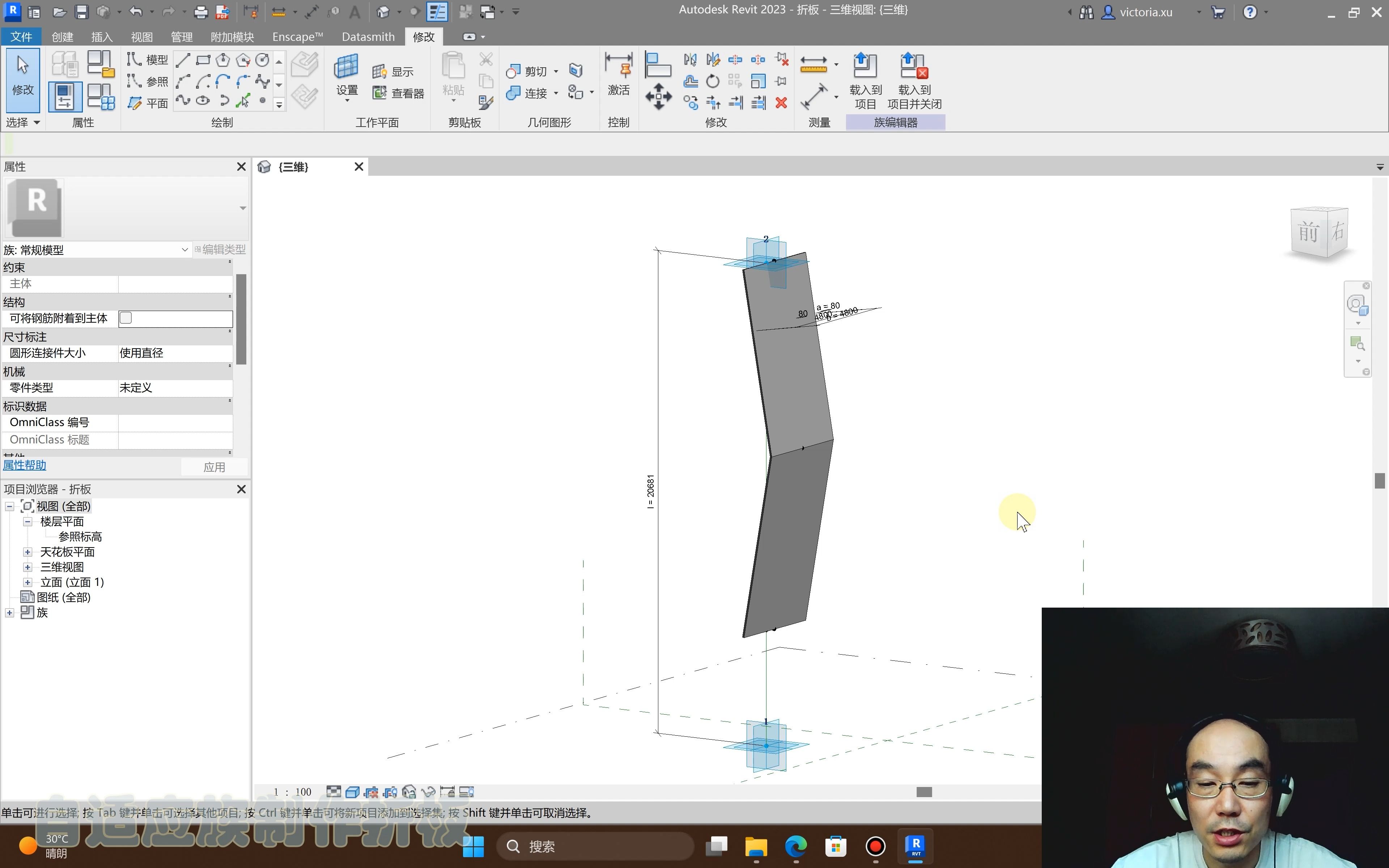This screenshot has width=1389, height=868.
Task: Pick the Point Element draw tool
Action: pos(262,101)
